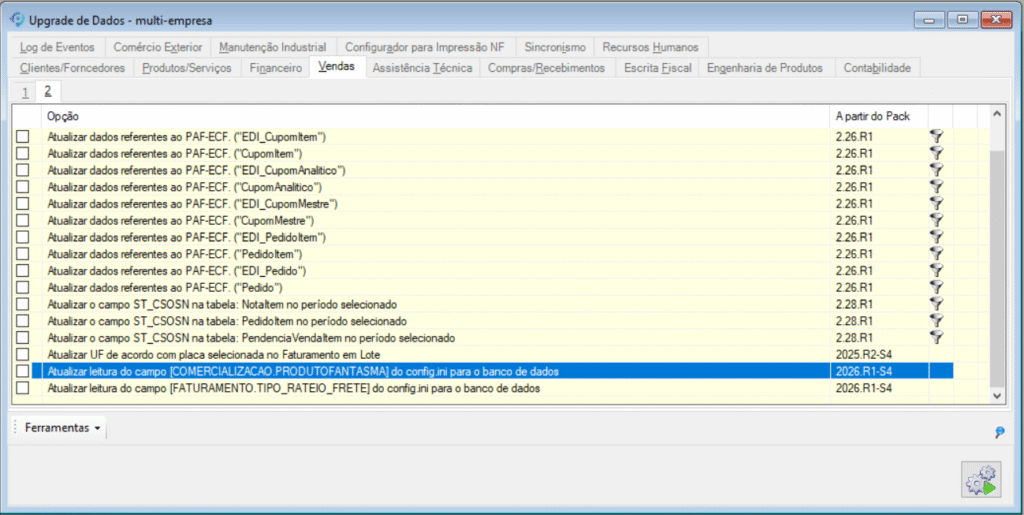The height and width of the screenshot is (515, 1024).
Task: Click filter icon for EDI_PedidoItem row
Action: point(936,237)
